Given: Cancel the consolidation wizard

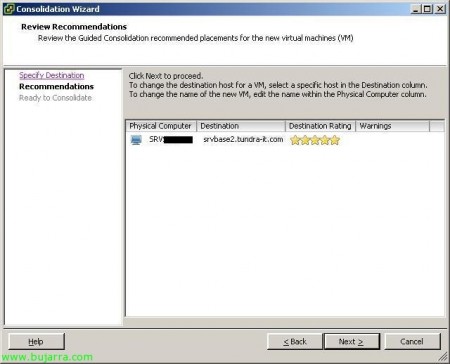Looking at the screenshot, I should [x=412, y=341].
